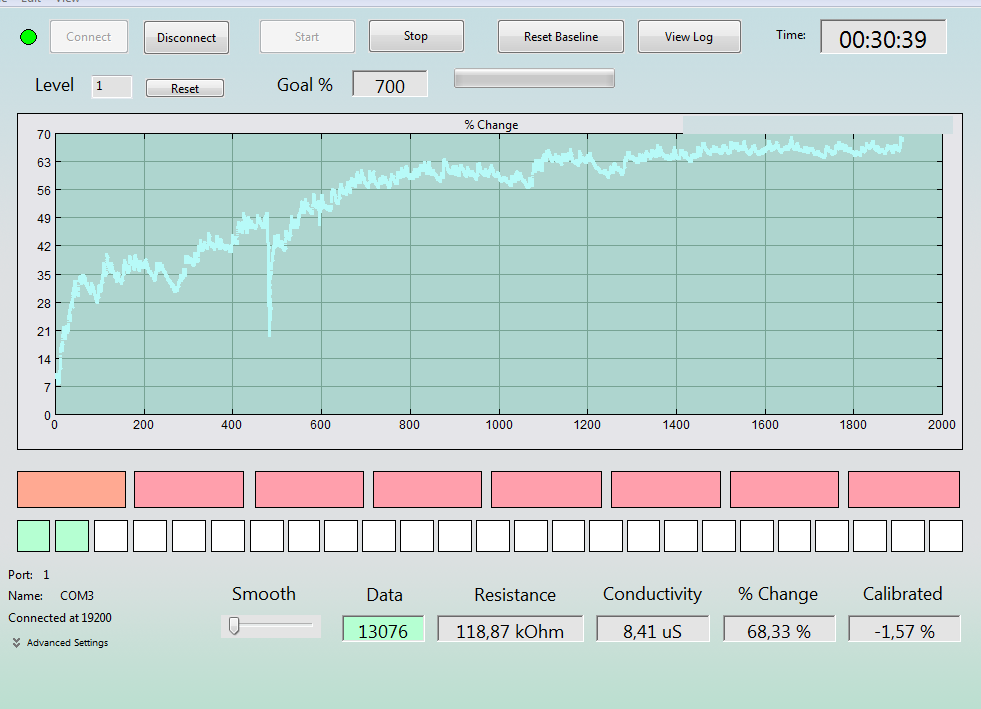Click the first green small indicator square
Viewport: 981px width, 709px height.
[x=33, y=536]
